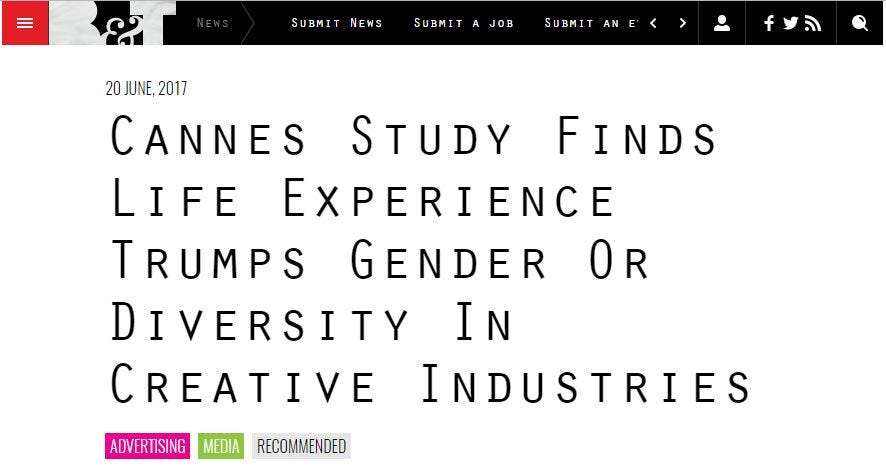This screenshot has width=886, height=470.
Task: Show previous nav items with left chevron
Action: (x=653, y=23)
